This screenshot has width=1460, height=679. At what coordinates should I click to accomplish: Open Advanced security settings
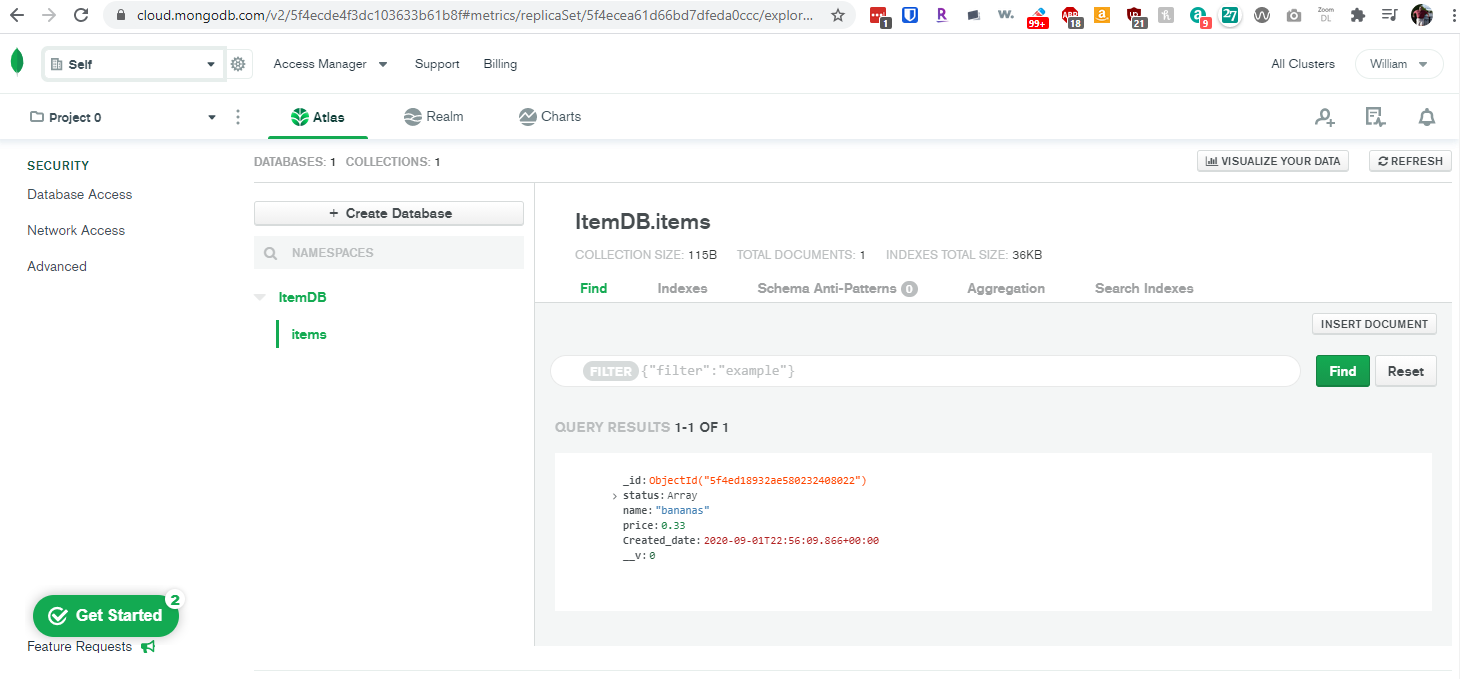(x=57, y=266)
